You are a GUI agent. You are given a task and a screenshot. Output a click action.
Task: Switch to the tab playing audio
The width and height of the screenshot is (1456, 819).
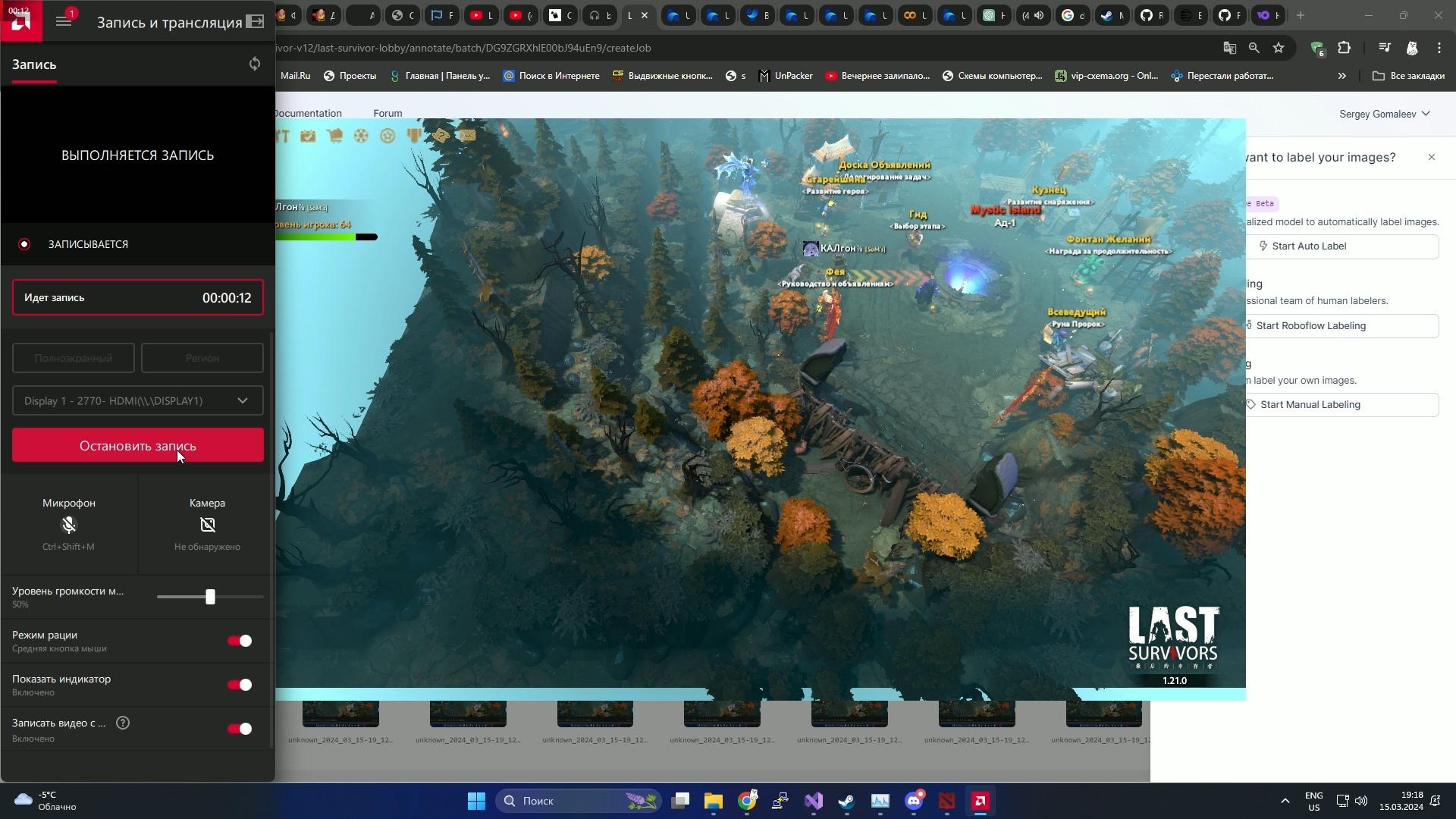[x=1033, y=15]
